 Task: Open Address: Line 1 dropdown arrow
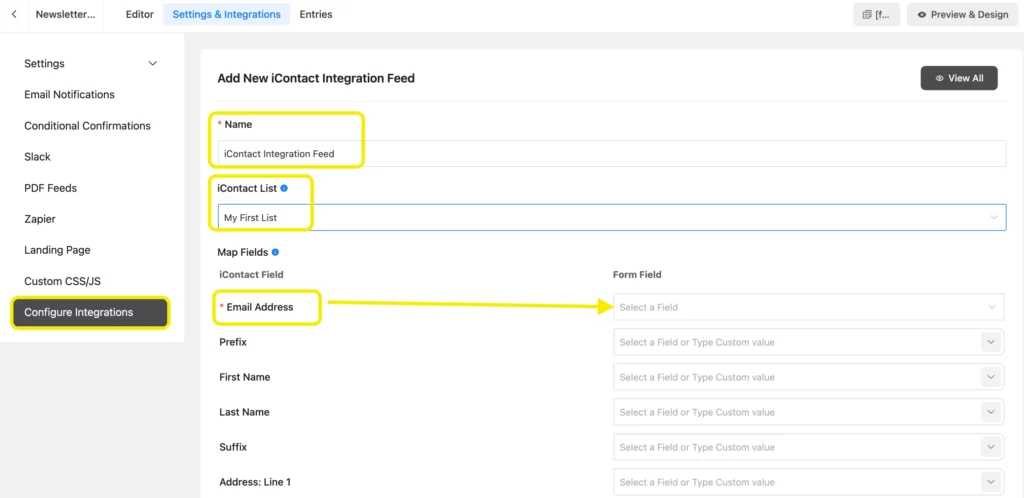(991, 482)
